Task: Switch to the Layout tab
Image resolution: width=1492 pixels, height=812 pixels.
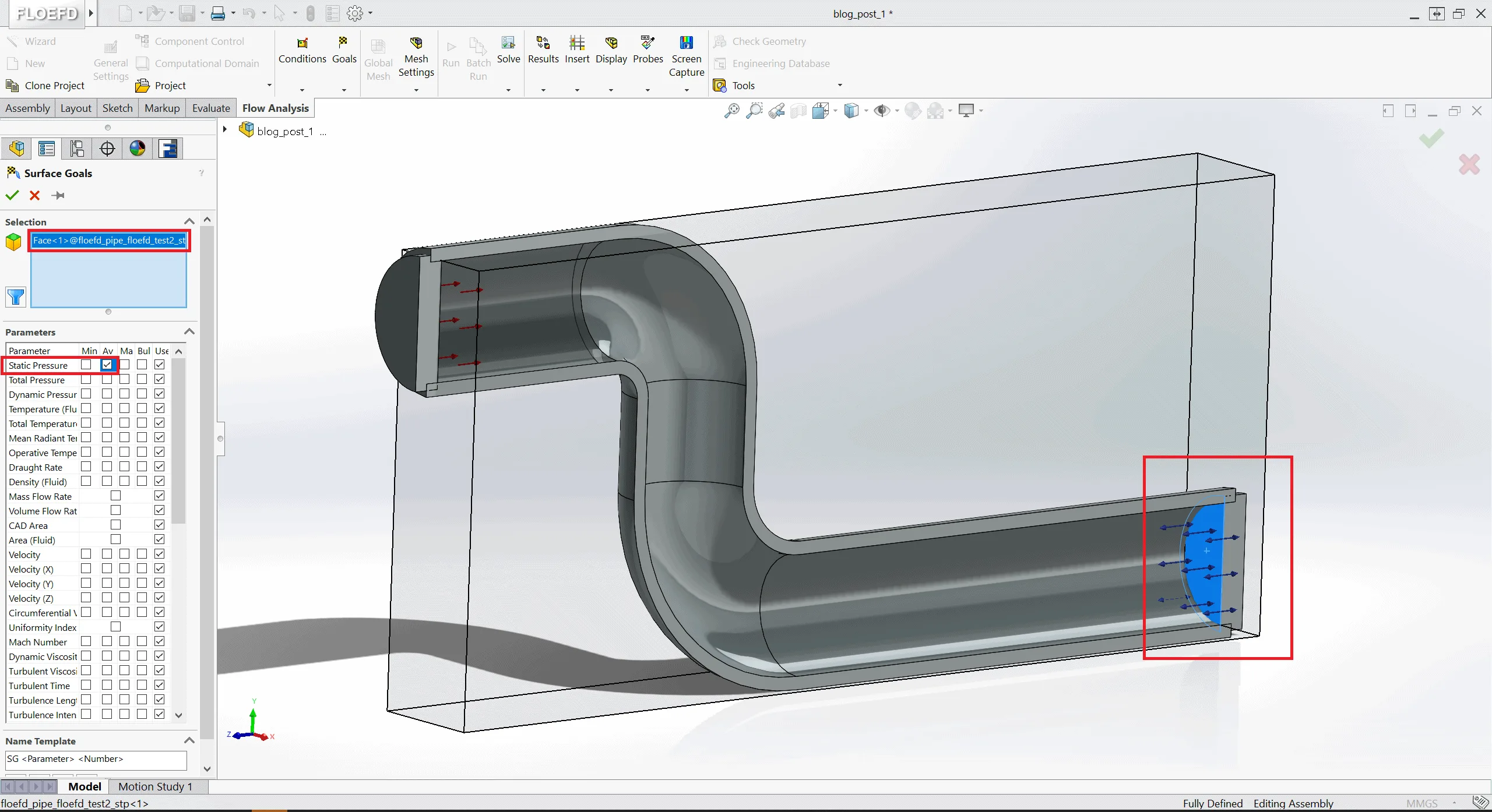Action: (x=76, y=108)
